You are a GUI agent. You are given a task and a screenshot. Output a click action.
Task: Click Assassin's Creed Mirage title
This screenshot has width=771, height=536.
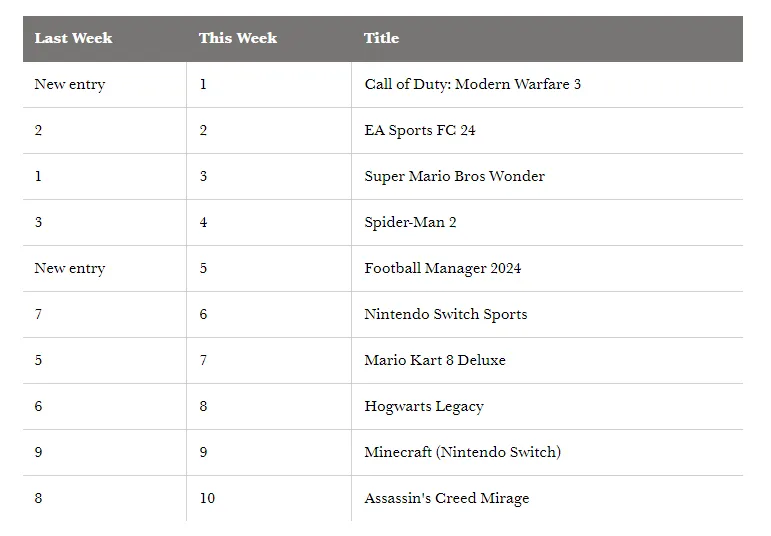pos(447,498)
